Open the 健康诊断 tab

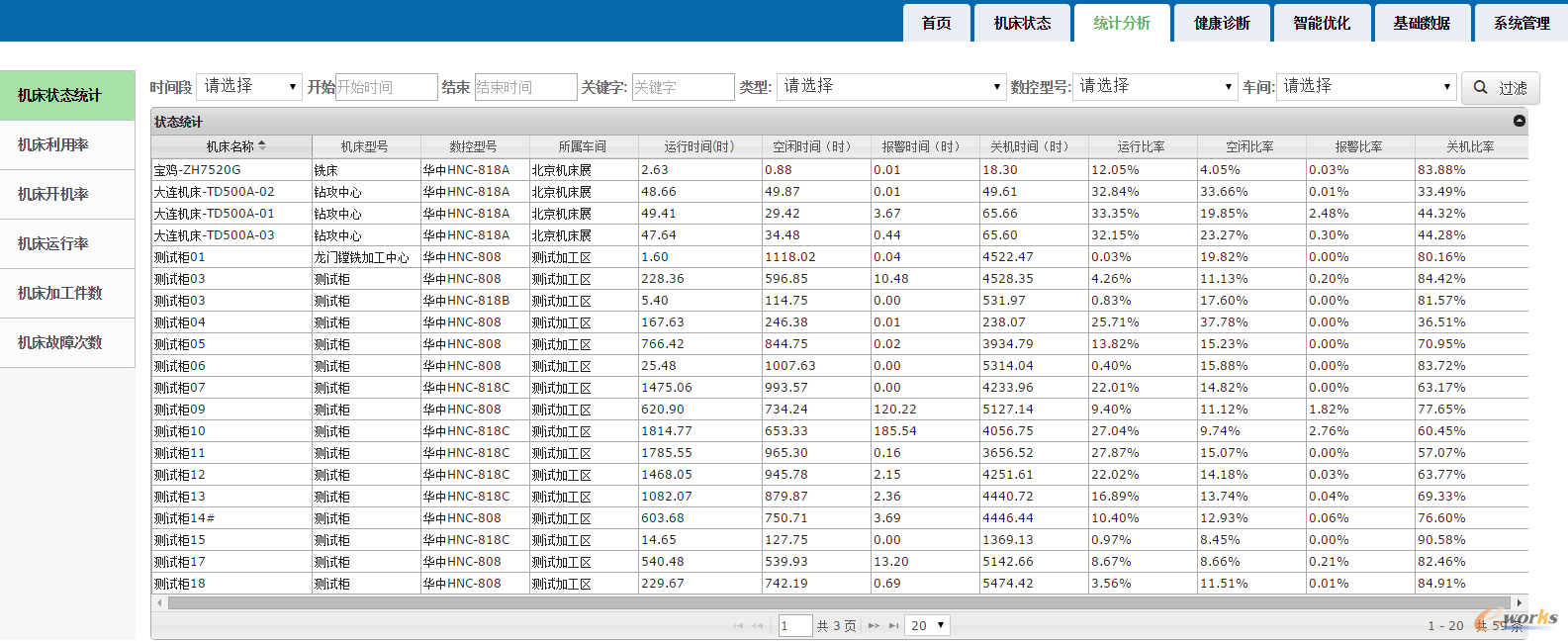pyautogui.click(x=1222, y=23)
